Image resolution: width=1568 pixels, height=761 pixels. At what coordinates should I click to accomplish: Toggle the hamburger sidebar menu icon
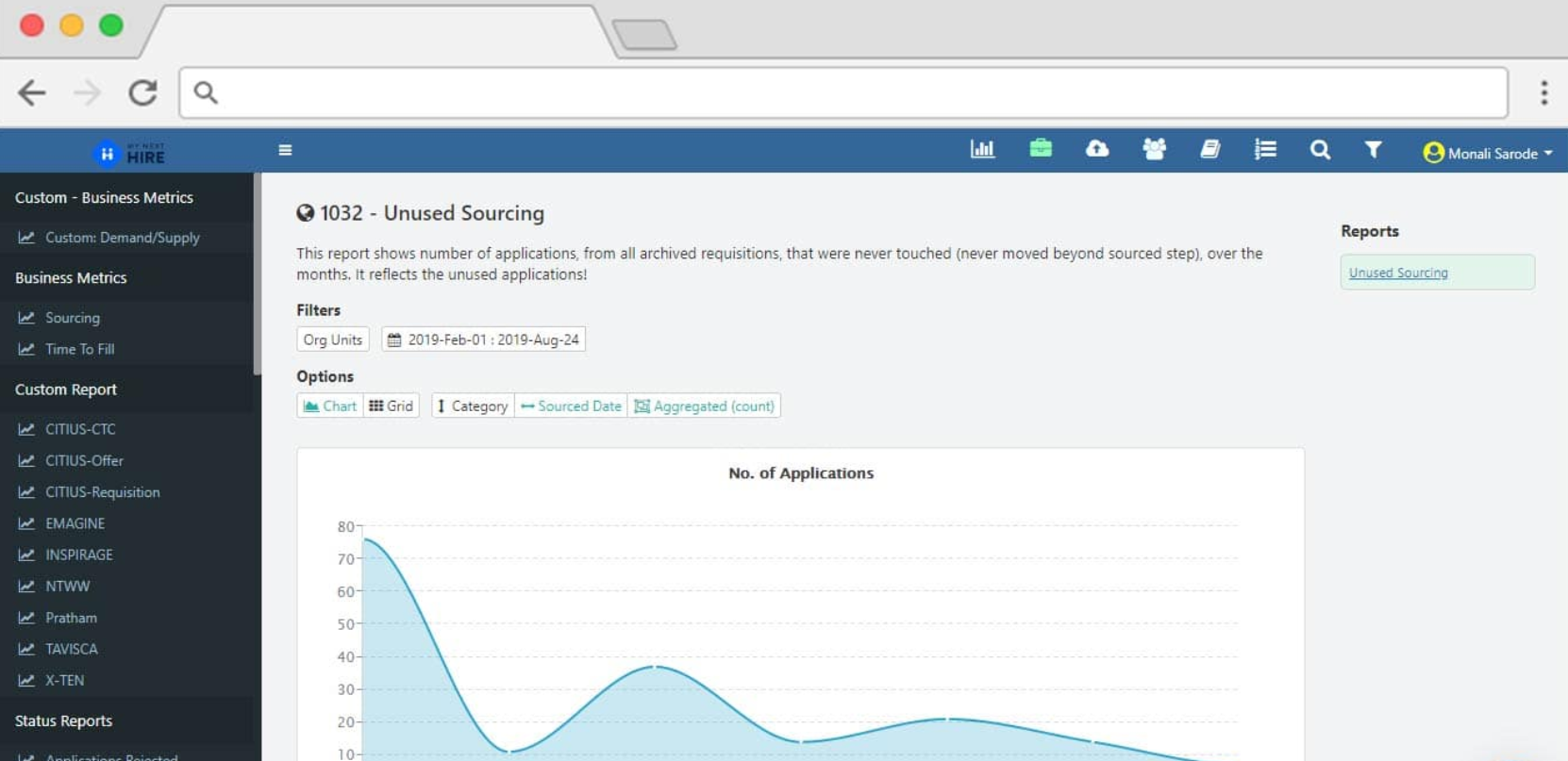[285, 150]
